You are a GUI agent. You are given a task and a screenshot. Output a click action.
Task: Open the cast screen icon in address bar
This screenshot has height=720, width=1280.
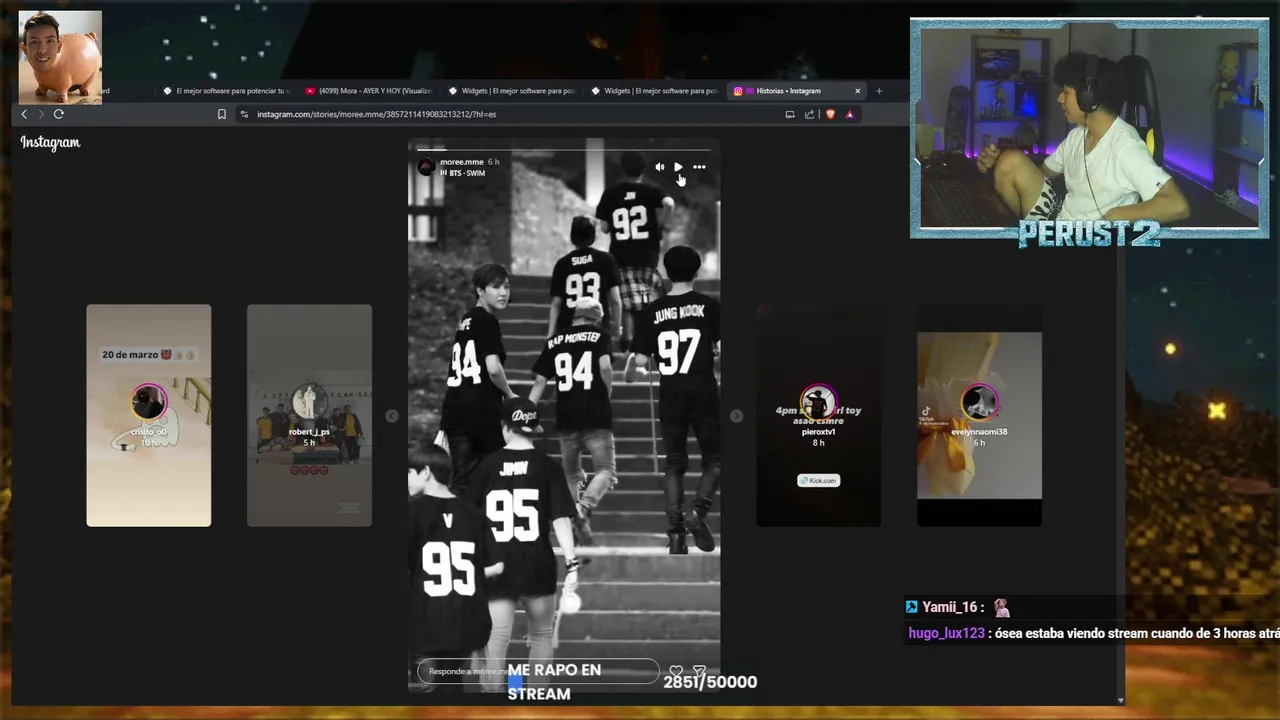coord(790,114)
